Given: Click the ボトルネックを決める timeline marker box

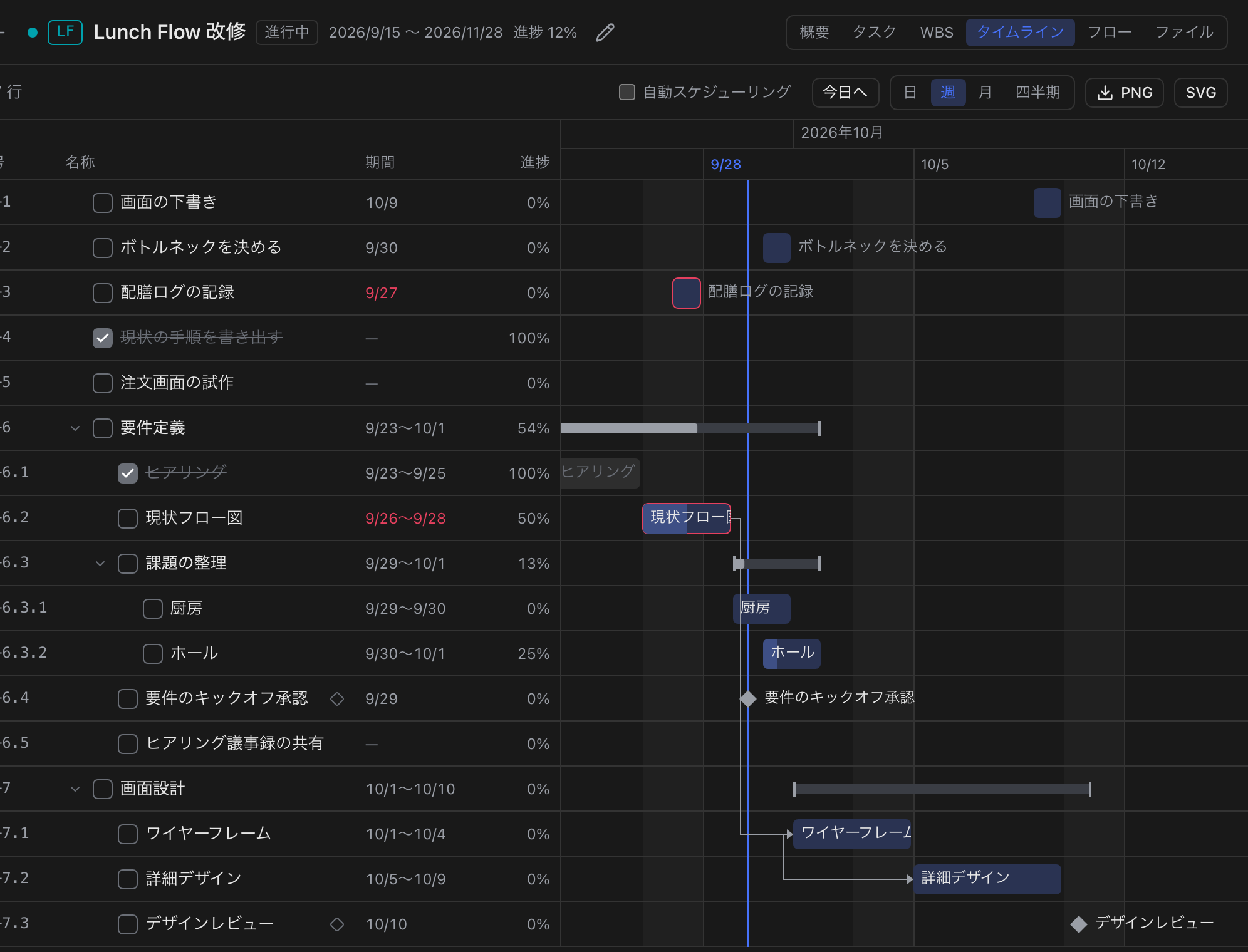Looking at the screenshot, I should tap(777, 248).
